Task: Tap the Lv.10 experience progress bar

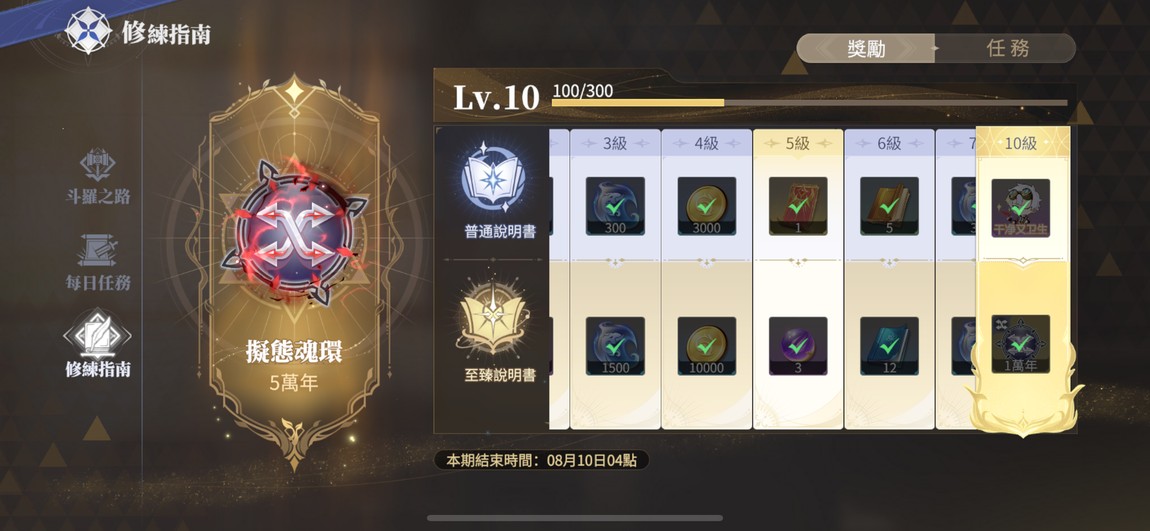Action: (809, 103)
